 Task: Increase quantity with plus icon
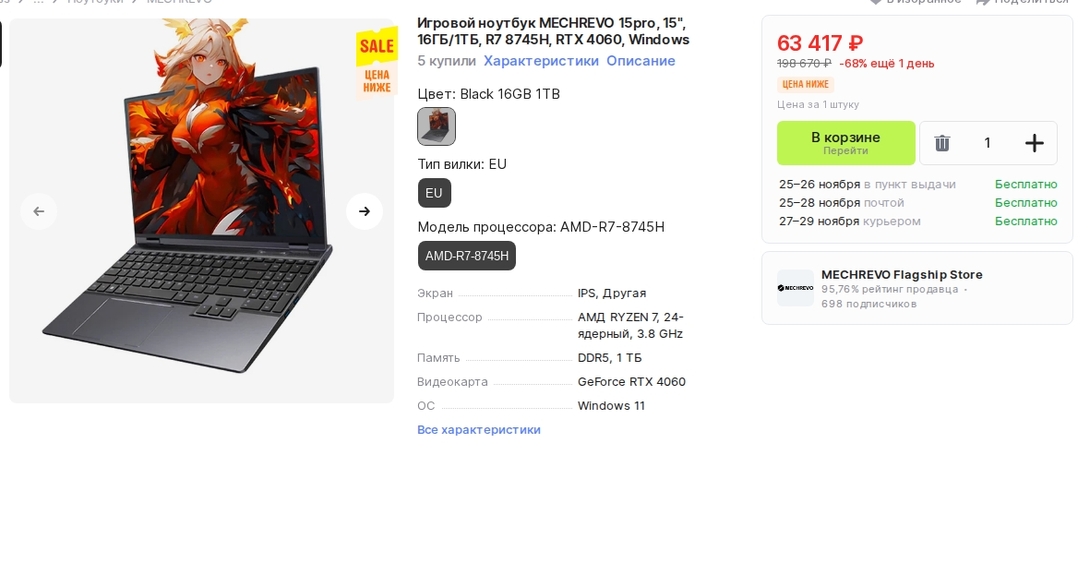tap(1034, 143)
